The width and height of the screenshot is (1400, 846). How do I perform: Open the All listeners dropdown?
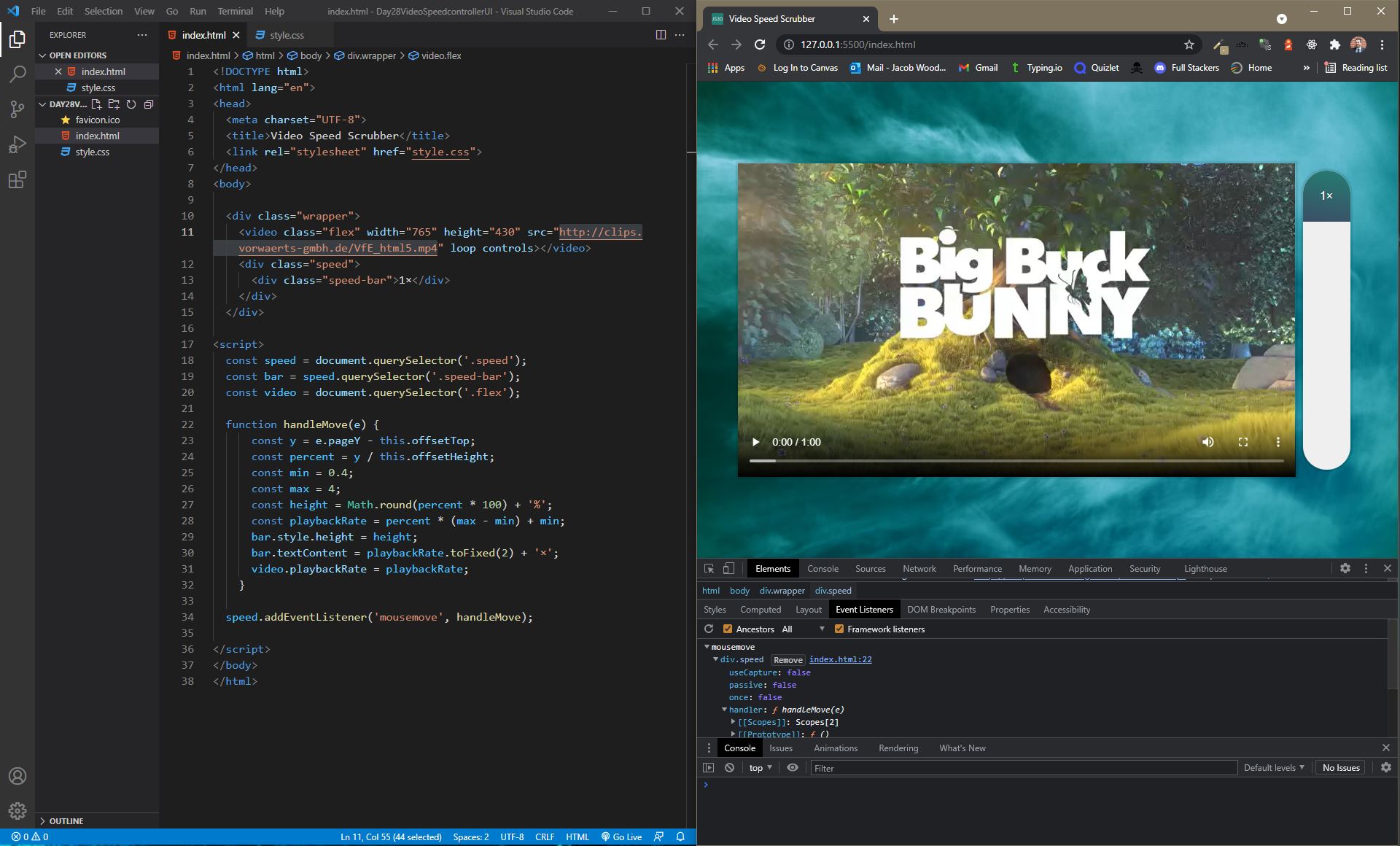point(803,629)
